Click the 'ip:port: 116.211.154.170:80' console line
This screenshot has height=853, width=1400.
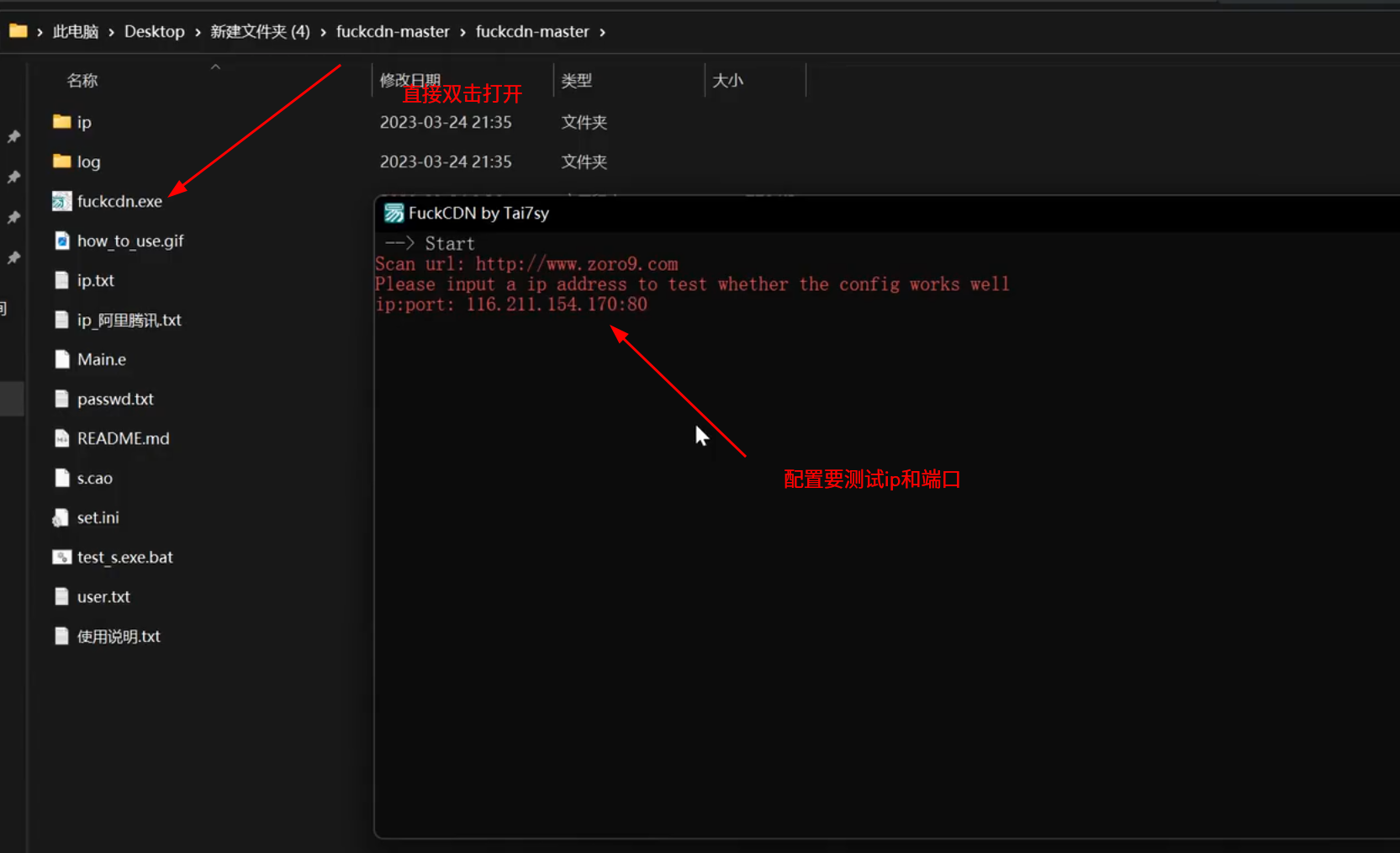[511, 305]
